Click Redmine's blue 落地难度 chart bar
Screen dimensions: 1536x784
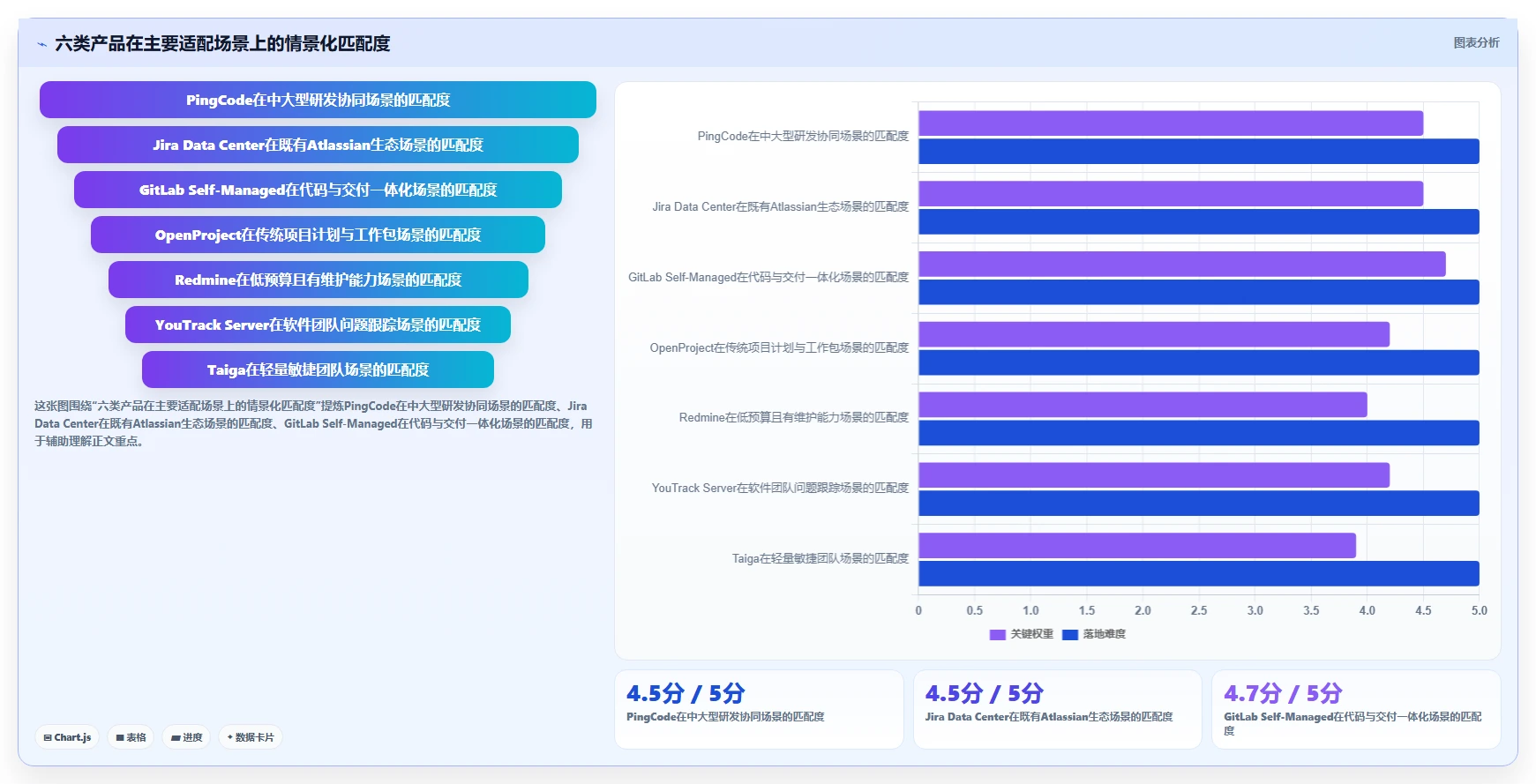pos(1199,433)
